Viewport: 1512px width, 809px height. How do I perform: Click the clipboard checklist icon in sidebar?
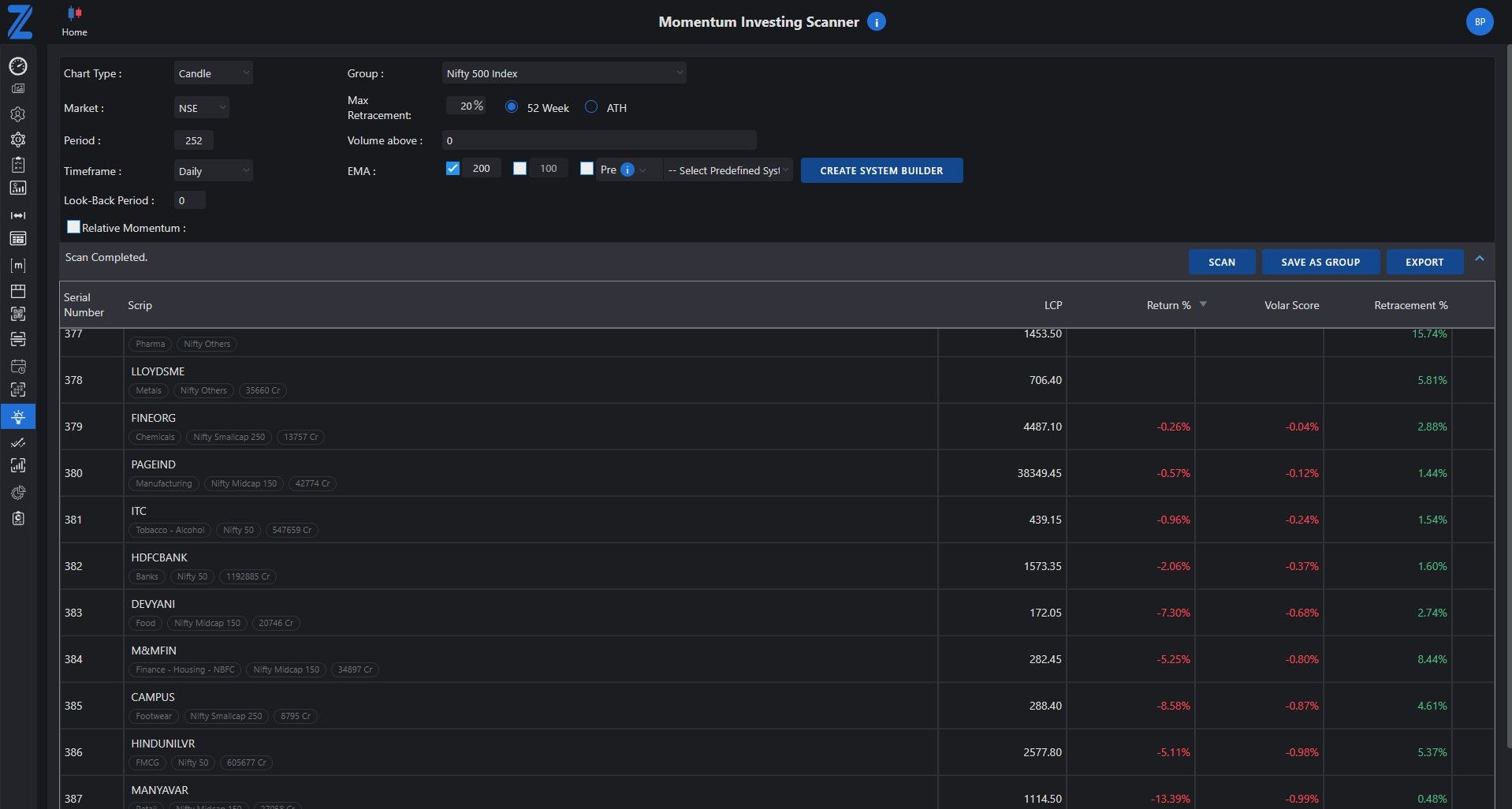click(18, 164)
